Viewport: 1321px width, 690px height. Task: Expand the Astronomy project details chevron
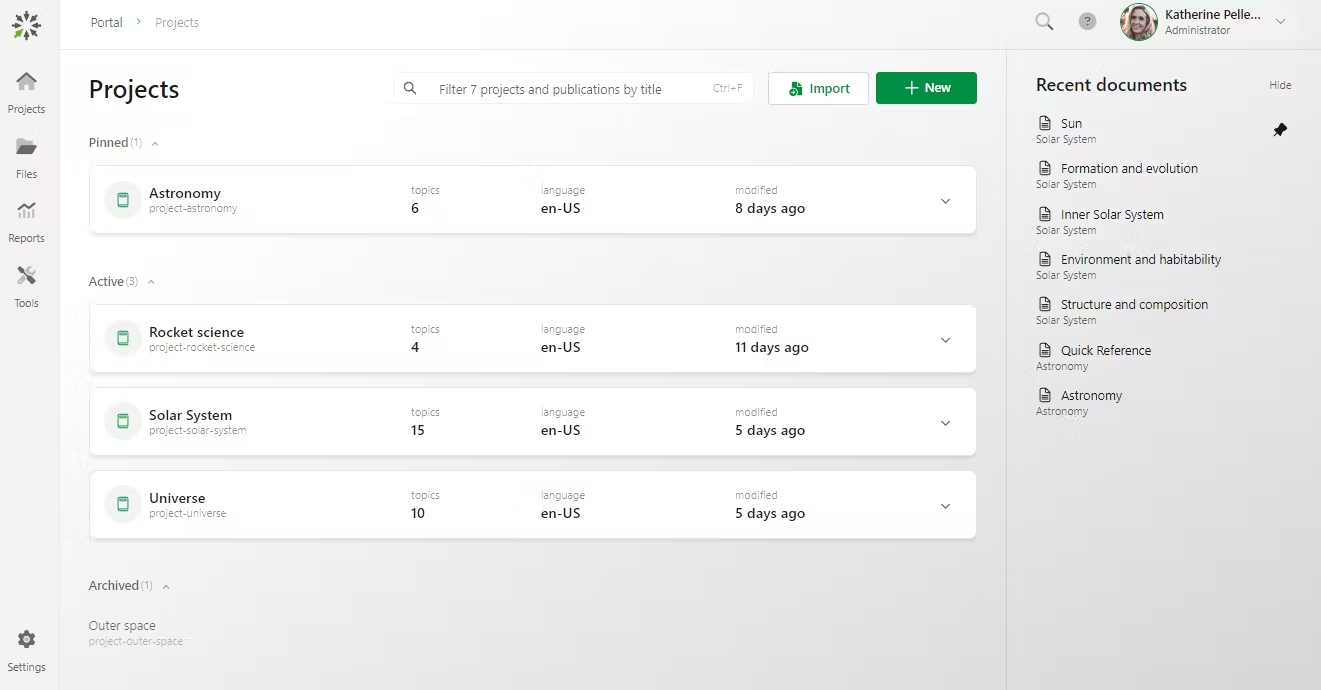click(x=945, y=200)
